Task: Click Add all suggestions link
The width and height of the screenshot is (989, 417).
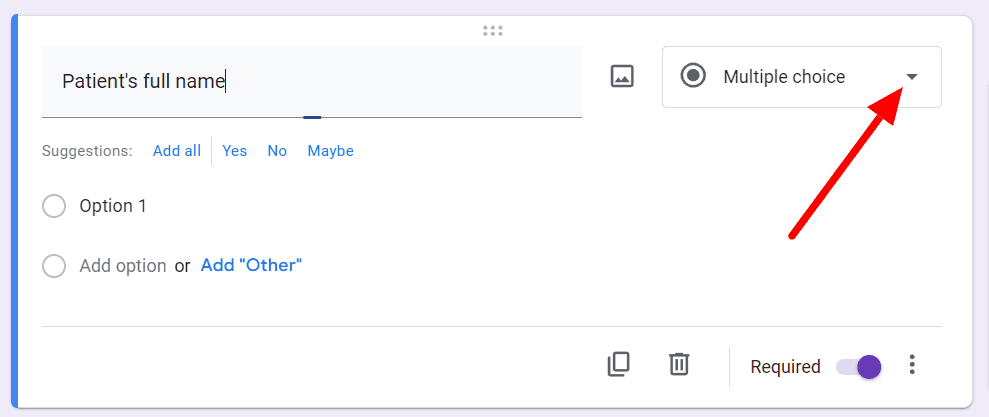Action: tap(177, 151)
